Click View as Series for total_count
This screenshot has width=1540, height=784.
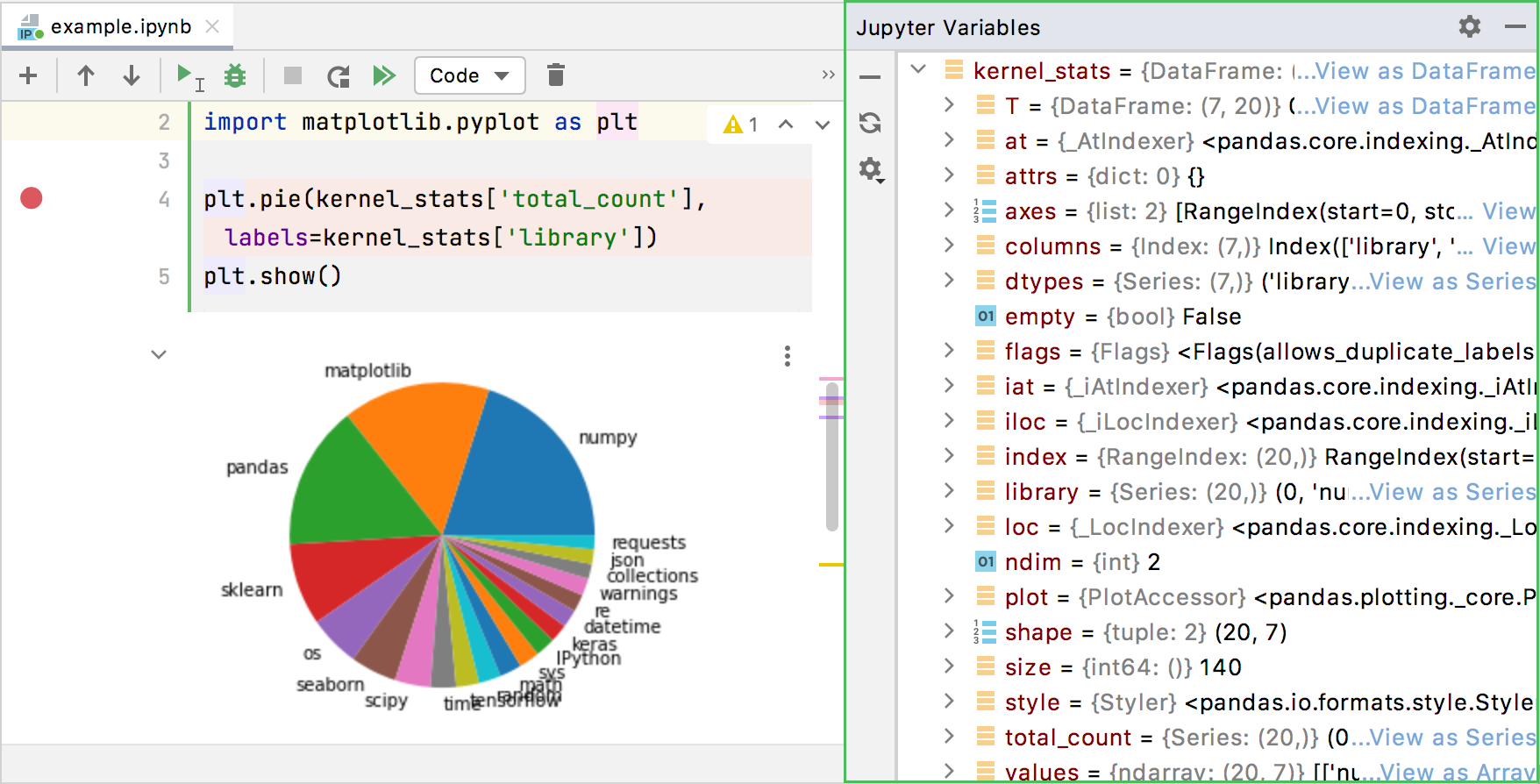point(1452,738)
